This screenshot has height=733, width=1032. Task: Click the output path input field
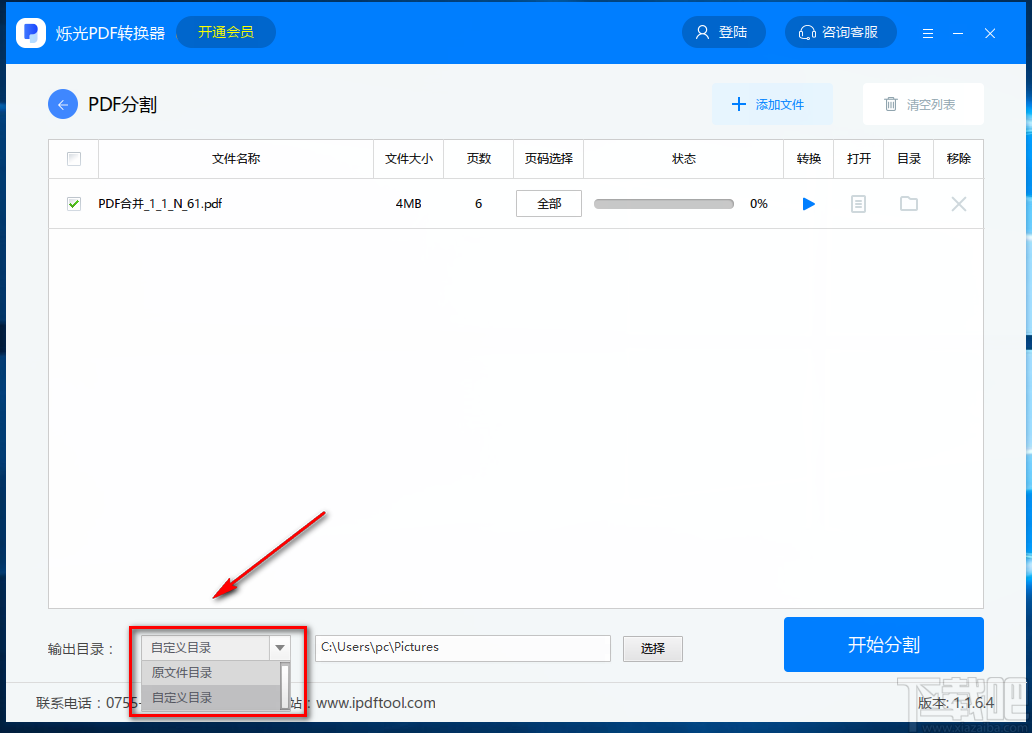point(462,648)
